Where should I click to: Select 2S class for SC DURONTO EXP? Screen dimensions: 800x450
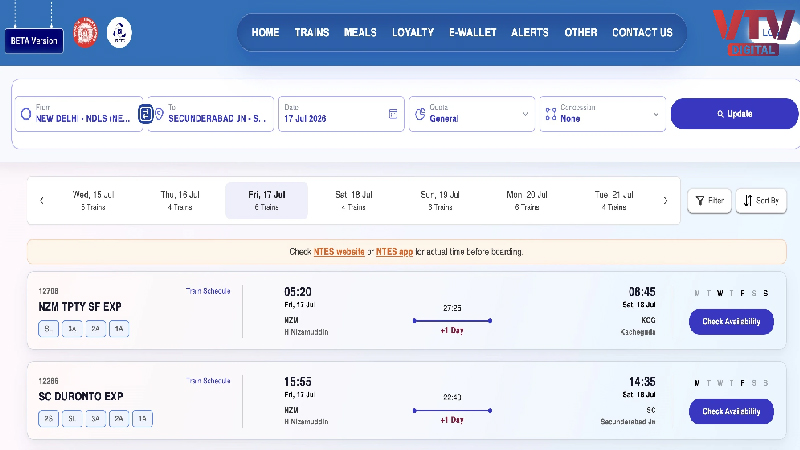(x=48, y=418)
